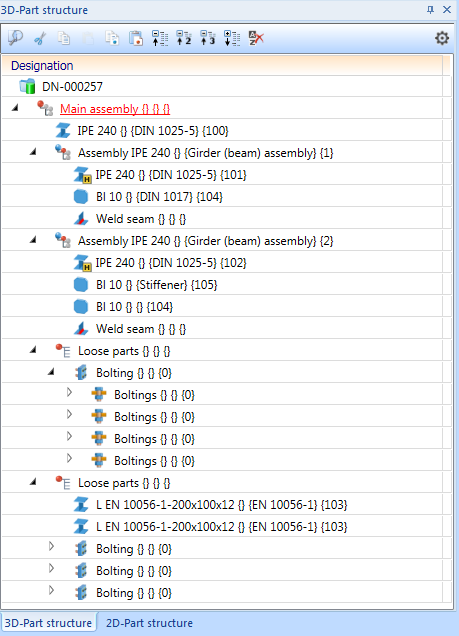The height and width of the screenshot is (636, 459).
Task: Collapse Assembly IPE 240 Girder assembly {1}
Action: 33,152
